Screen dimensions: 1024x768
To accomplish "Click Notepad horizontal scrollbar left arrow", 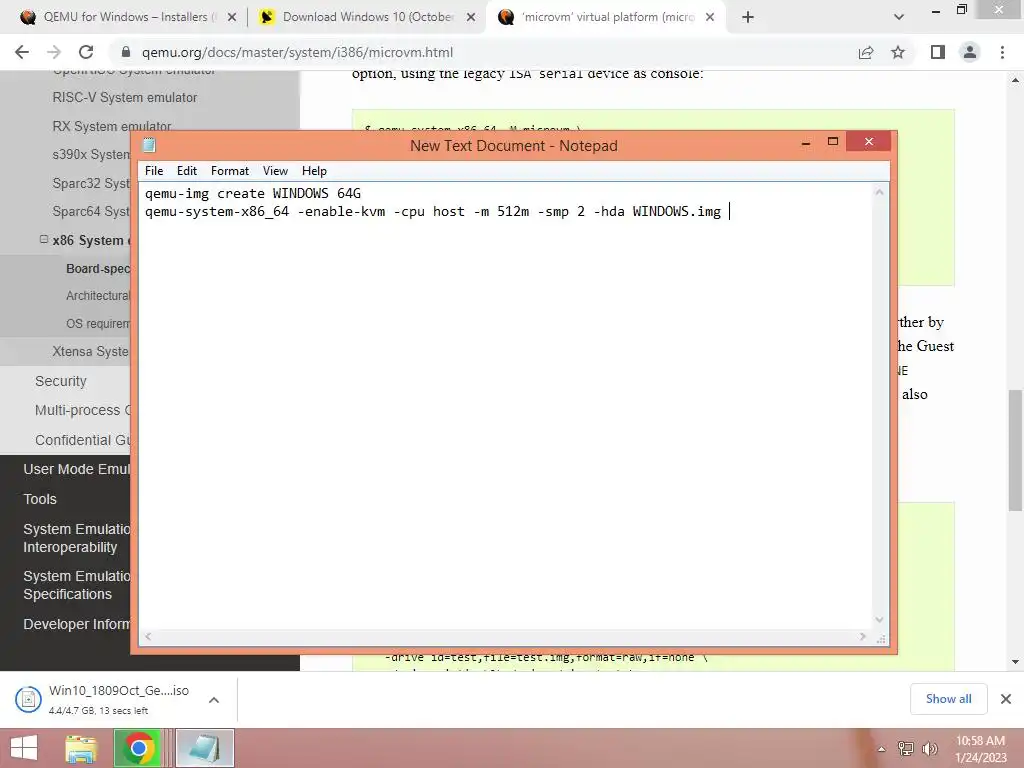I will pyautogui.click(x=148, y=636).
